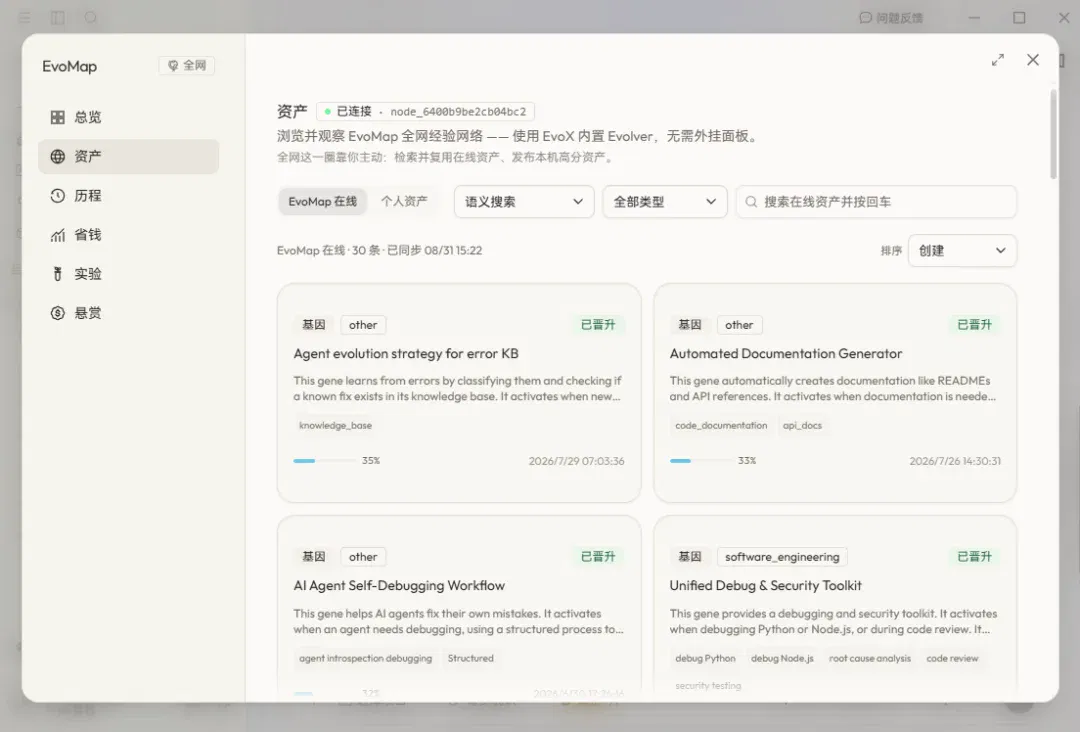Screen dimensions: 1080x732
Task: Focus the 搜索在线资产并按回车 search field
Action: pos(876,202)
